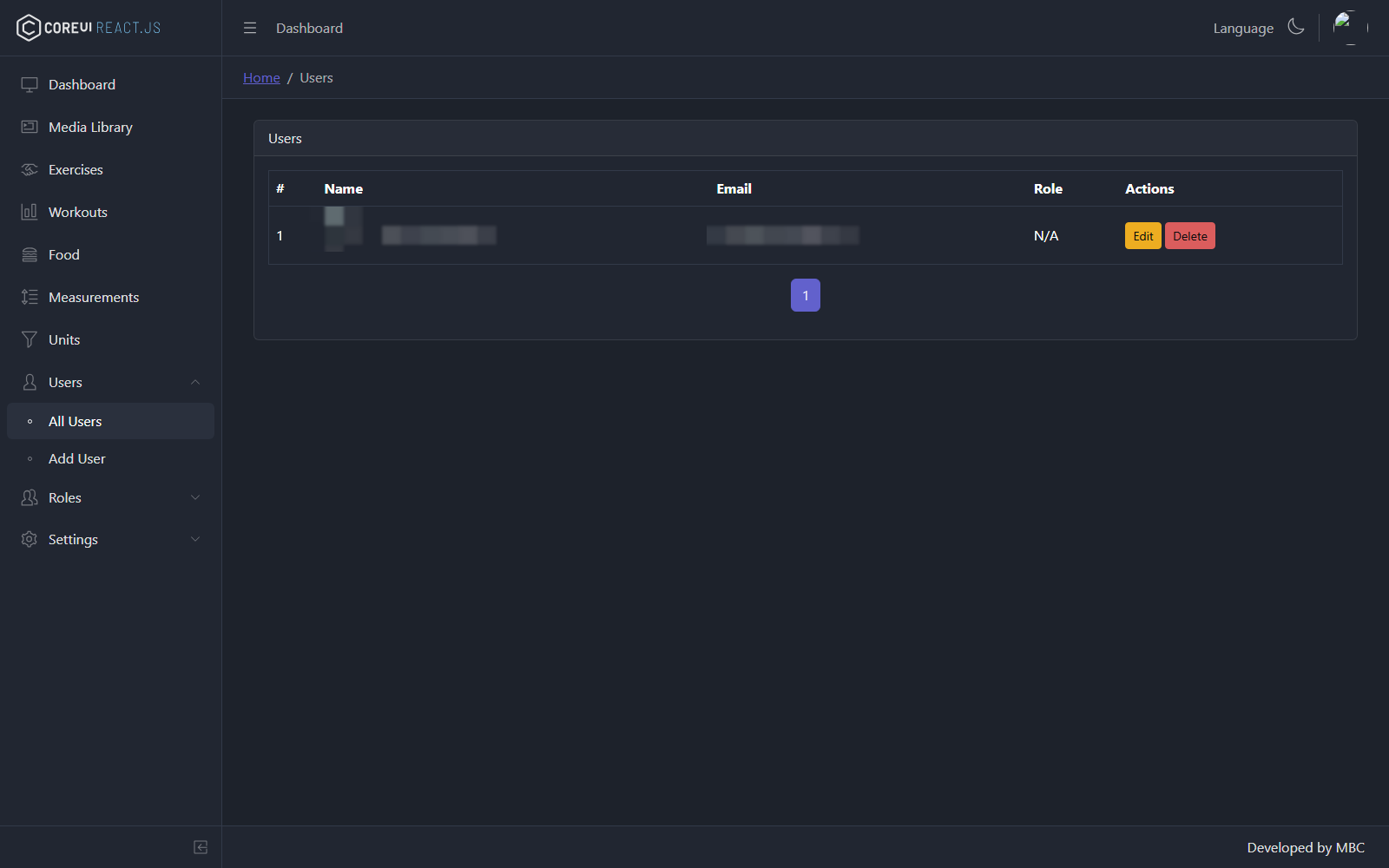
Task: Click the Roles people icon
Action: click(30, 497)
